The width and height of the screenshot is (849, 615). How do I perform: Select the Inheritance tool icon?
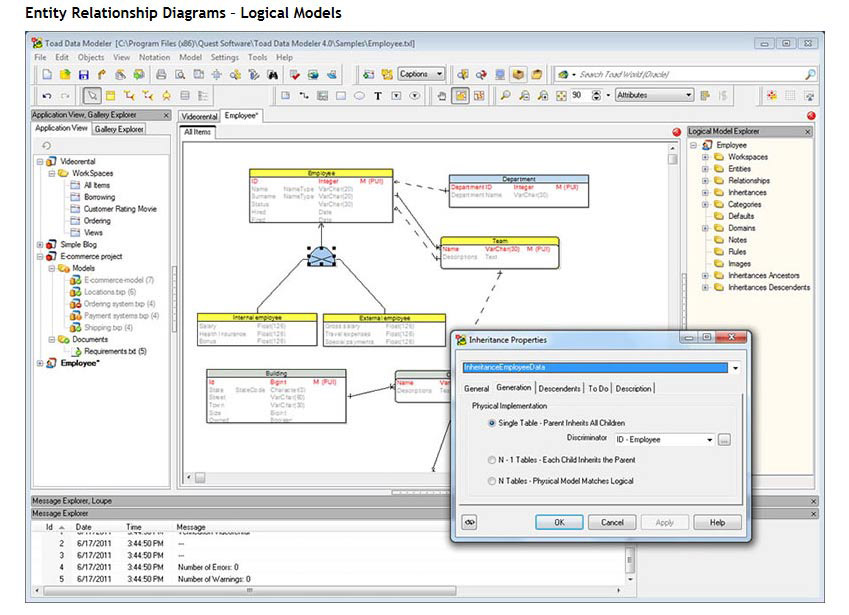pyautogui.click(x=166, y=96)
